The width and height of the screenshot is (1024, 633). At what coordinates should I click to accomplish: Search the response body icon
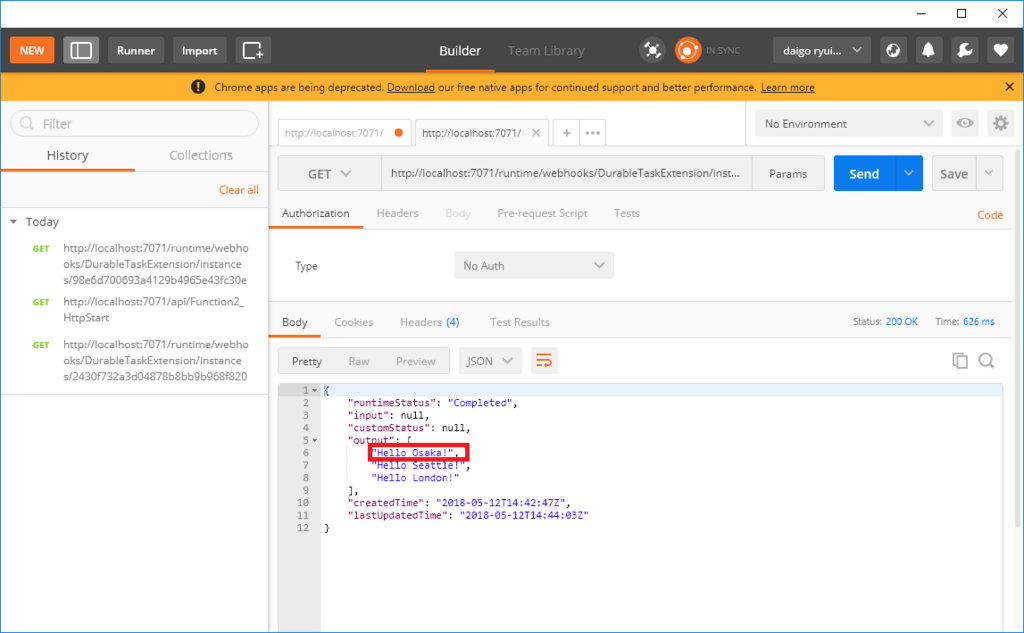pyautogui.click(x=986, y=361)
